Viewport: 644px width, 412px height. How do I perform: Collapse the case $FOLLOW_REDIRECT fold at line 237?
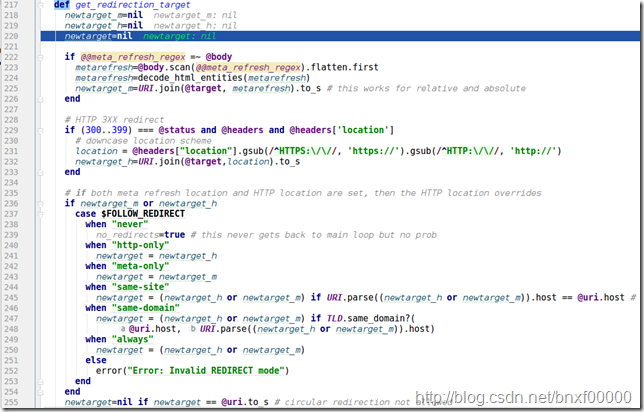tap(41, 214)
